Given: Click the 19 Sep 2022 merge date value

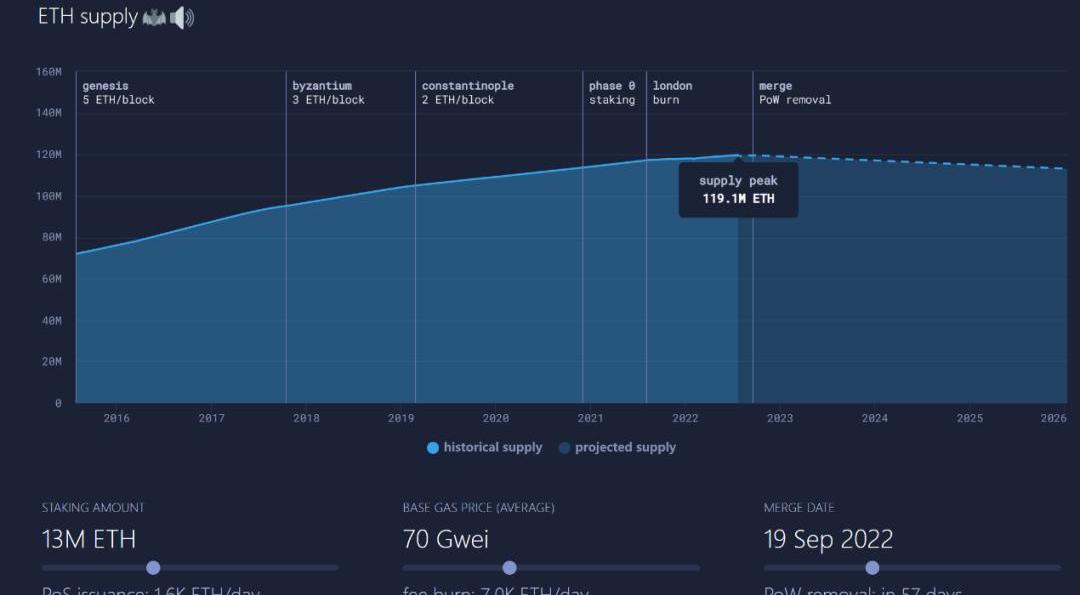Looking at the screenshot, I should (828, 539).
